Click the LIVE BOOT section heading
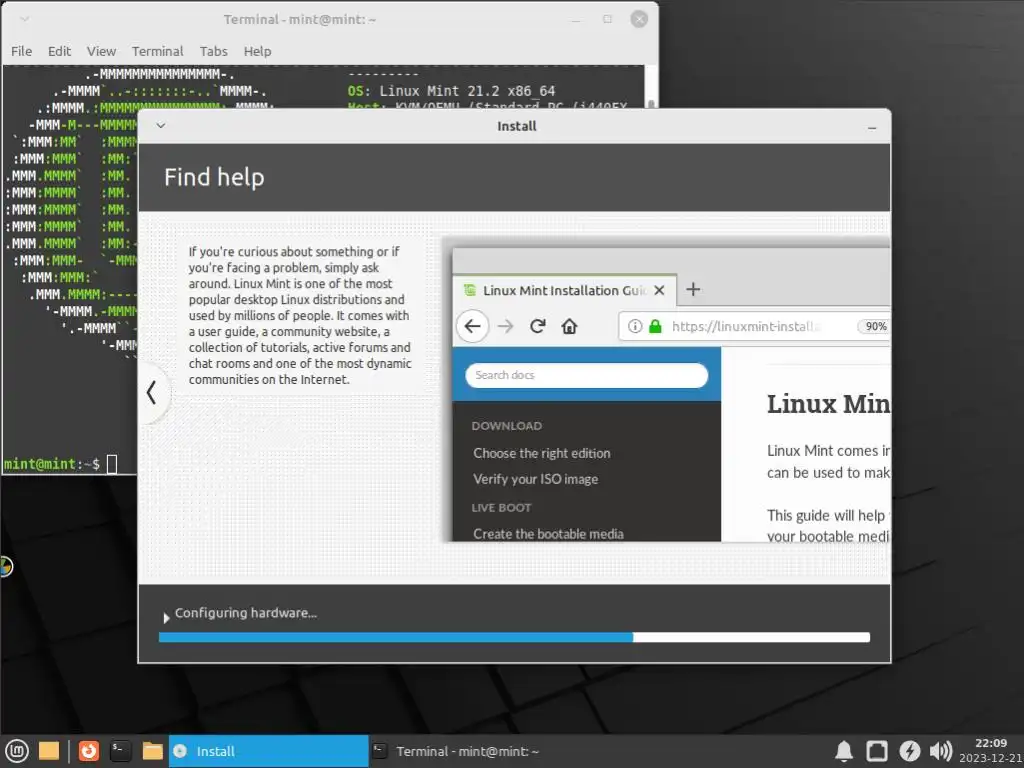This screenshot has height=768, width=1024. pos(501,507)
